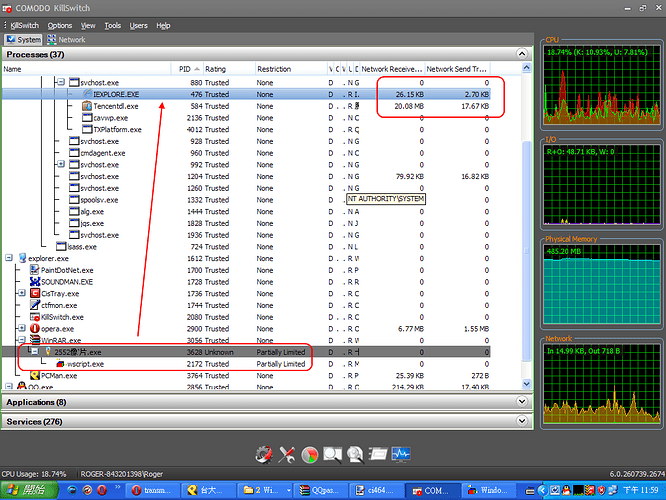Viewport: 666px width, 500px height.
Task: Sort by the Rating column header
Action: click(x=229, y=69)
